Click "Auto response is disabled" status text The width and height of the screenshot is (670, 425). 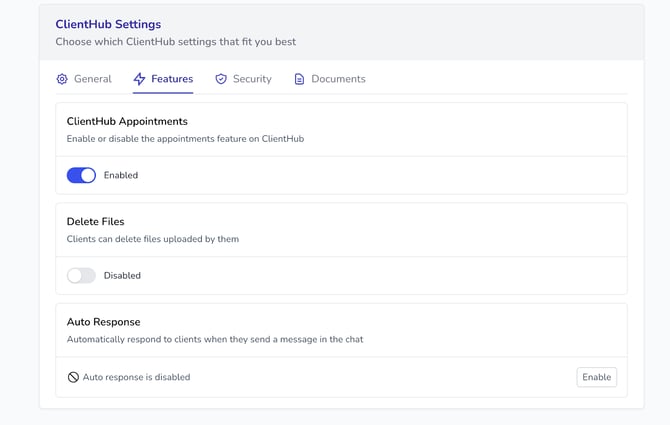point(136,377)
